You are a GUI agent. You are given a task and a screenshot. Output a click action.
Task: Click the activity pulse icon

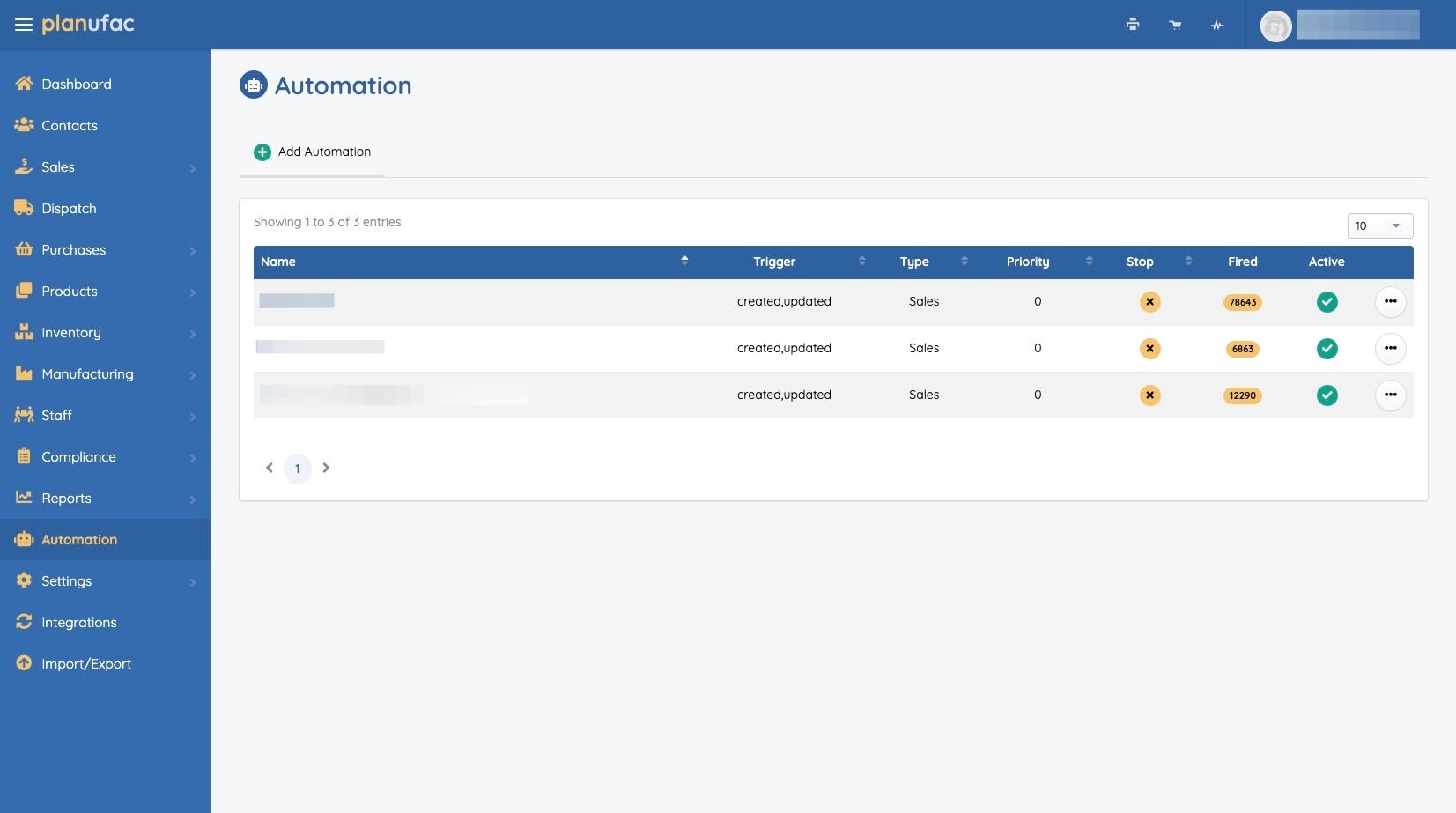(1217, 25)
